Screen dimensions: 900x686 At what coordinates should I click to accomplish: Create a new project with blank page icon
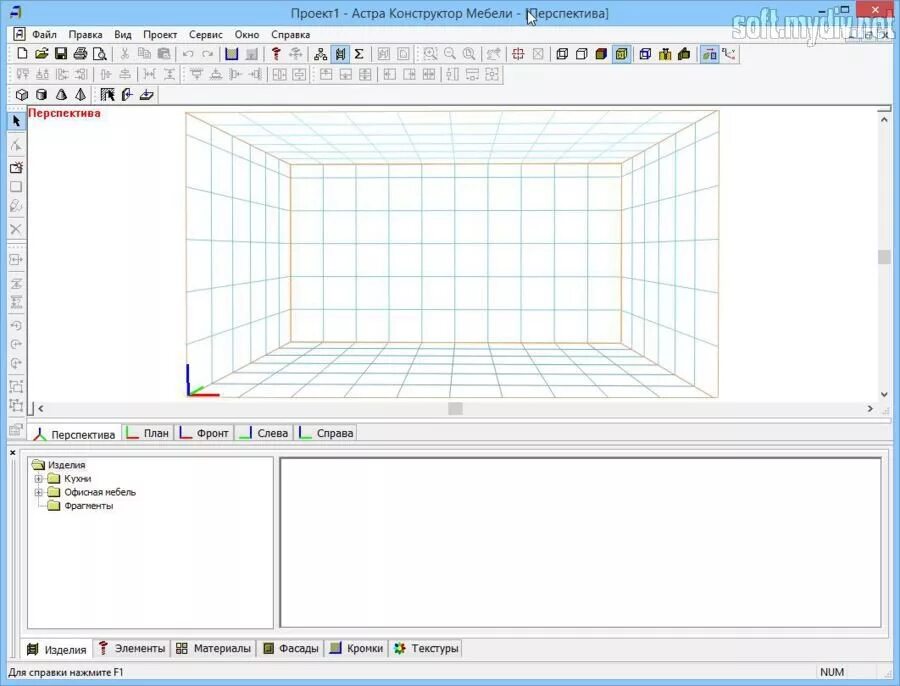point(22,54)
